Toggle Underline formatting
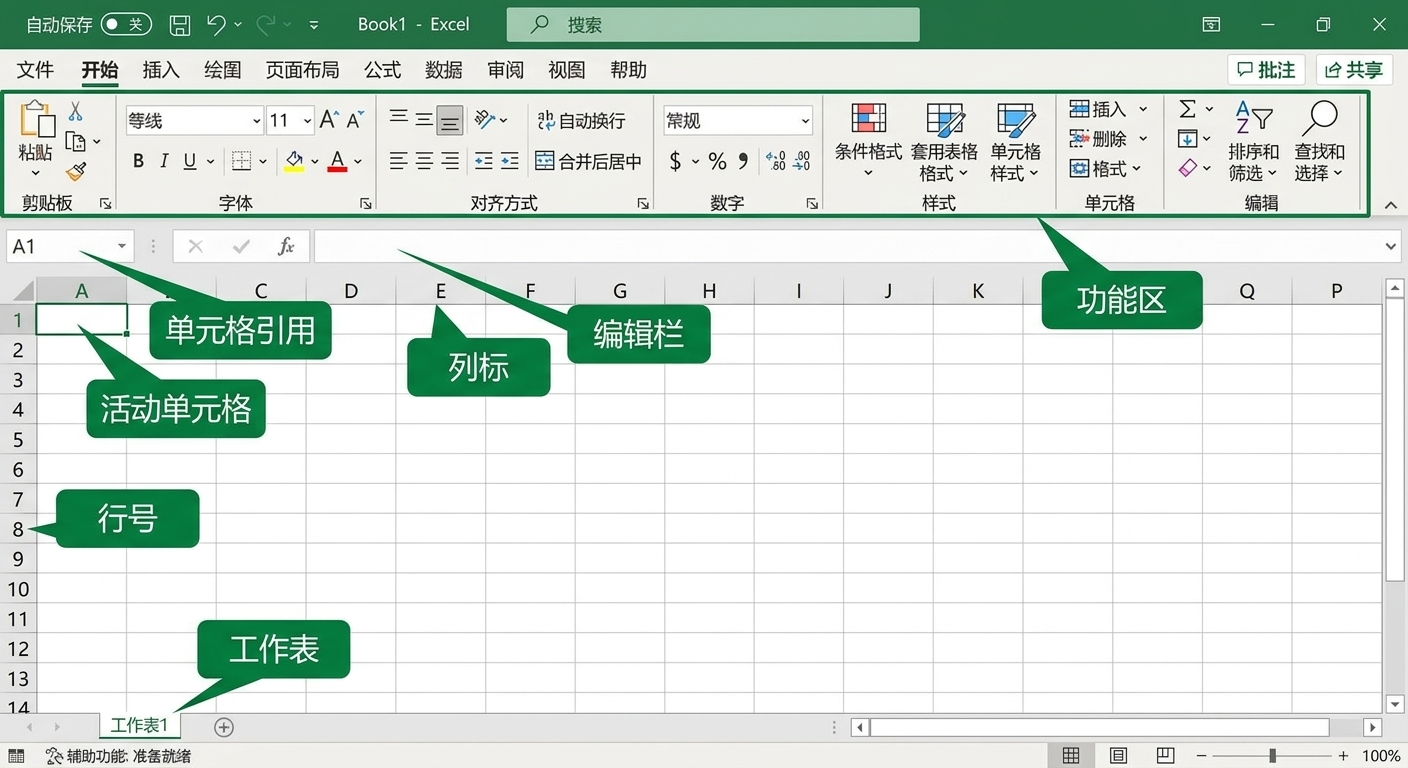The height and width of the screenshot is (768, 1408). coord(189,161)
